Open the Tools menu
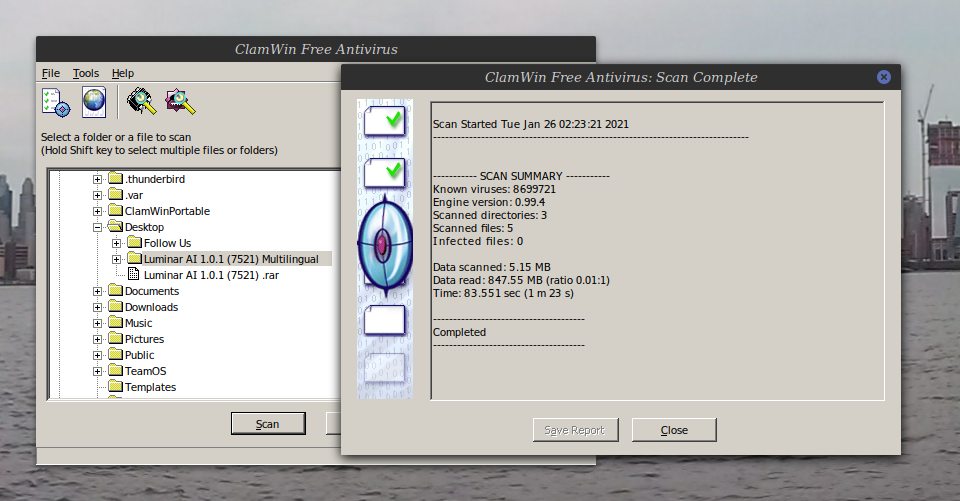The image size is (960, 501). (x=86, y=73)
